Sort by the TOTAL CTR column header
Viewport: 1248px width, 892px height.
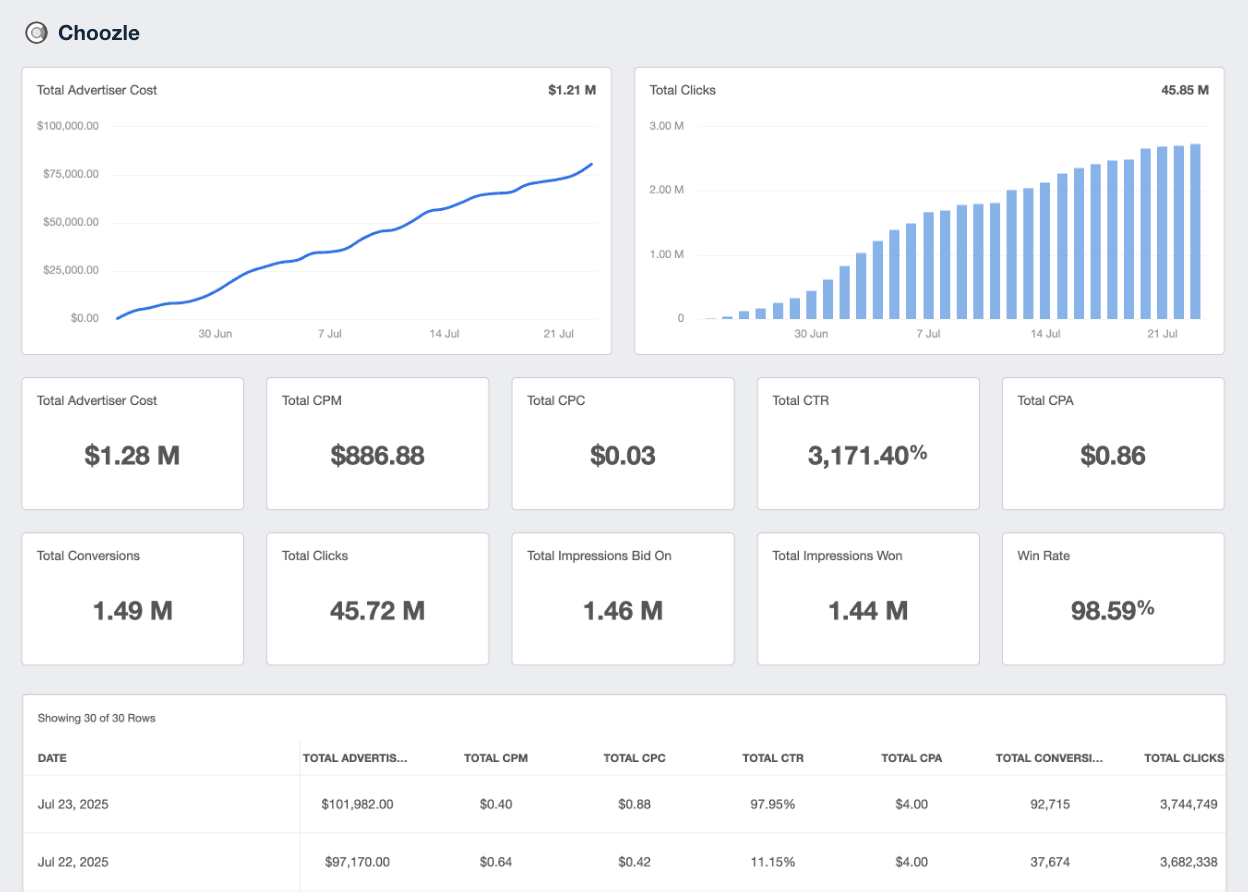pos(772,758)
